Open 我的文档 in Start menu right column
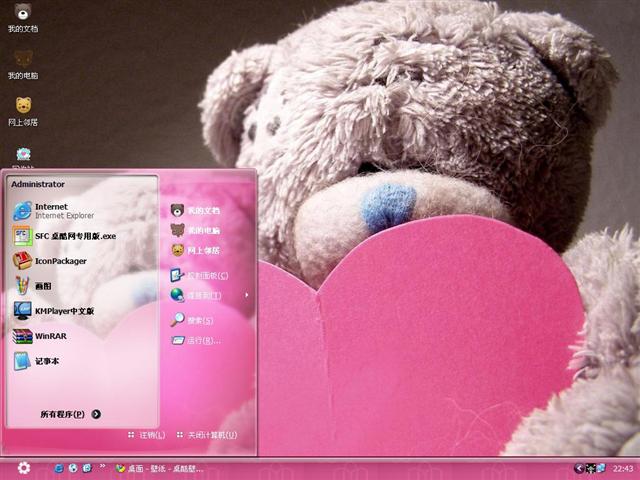 pyautogui.click(x=195, y=211)
